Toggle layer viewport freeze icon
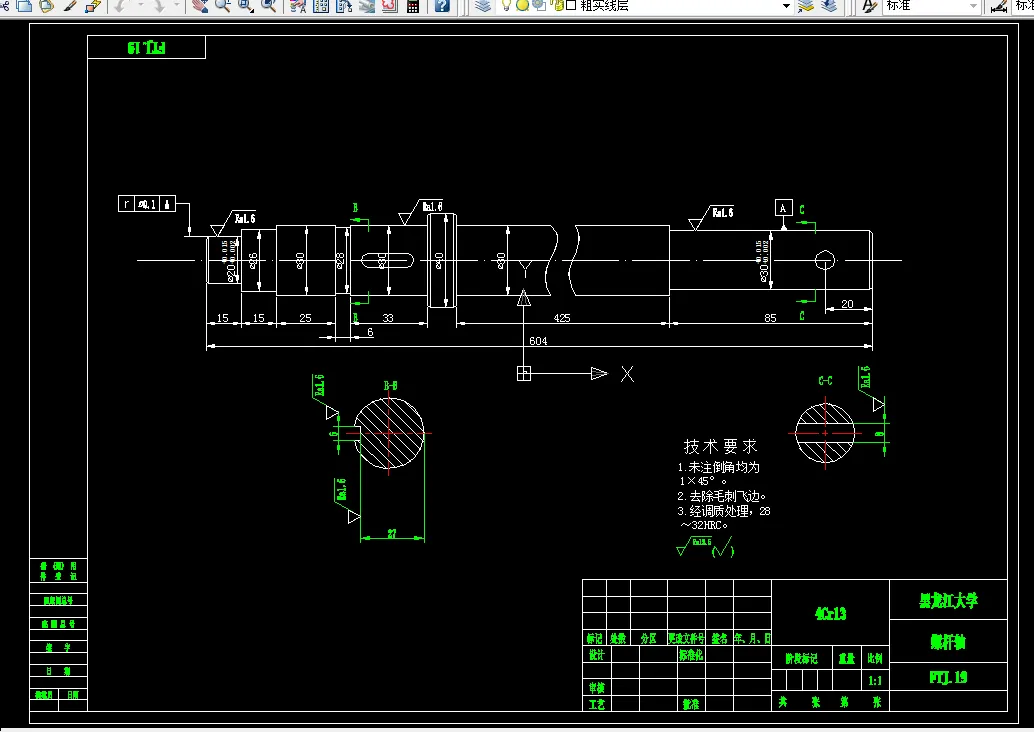 click(x=539, y=5)
